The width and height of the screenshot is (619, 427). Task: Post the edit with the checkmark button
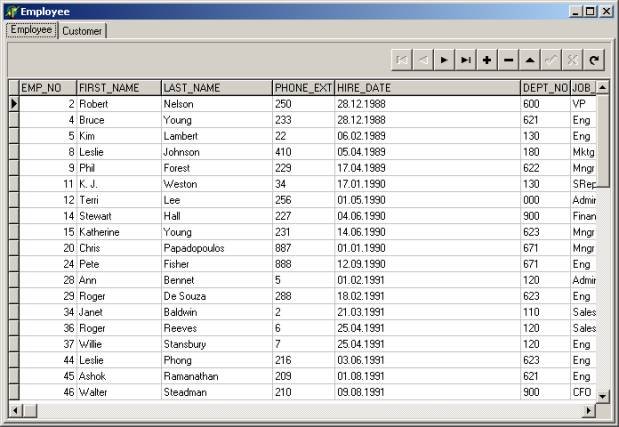pos(552,60)
